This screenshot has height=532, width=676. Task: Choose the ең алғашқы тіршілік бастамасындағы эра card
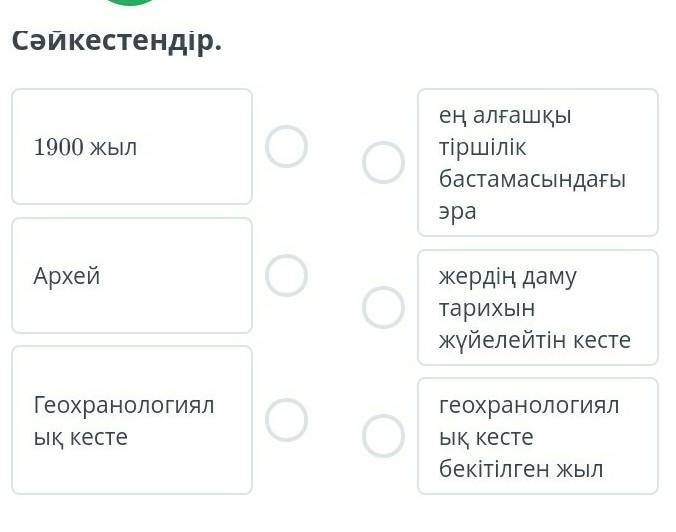(537, 162)
